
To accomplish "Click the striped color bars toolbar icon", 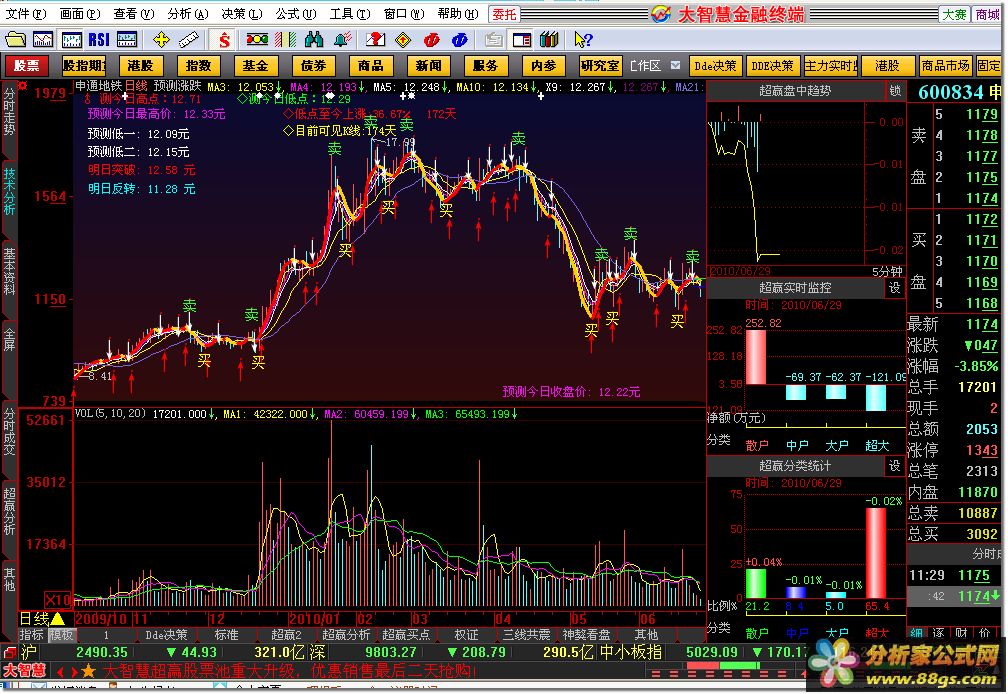I will coord(285,40).
